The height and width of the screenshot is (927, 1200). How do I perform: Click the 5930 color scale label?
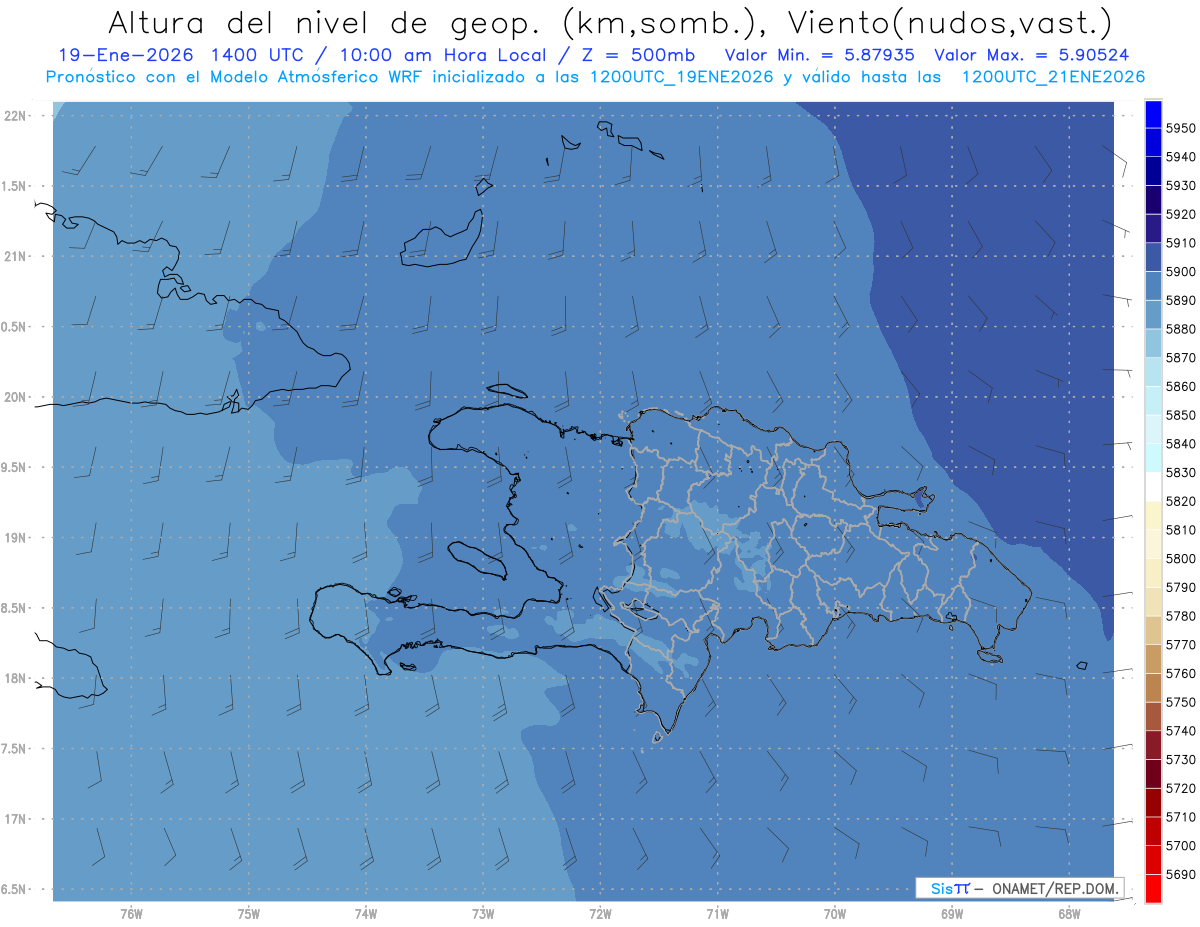coord(1180,186)
